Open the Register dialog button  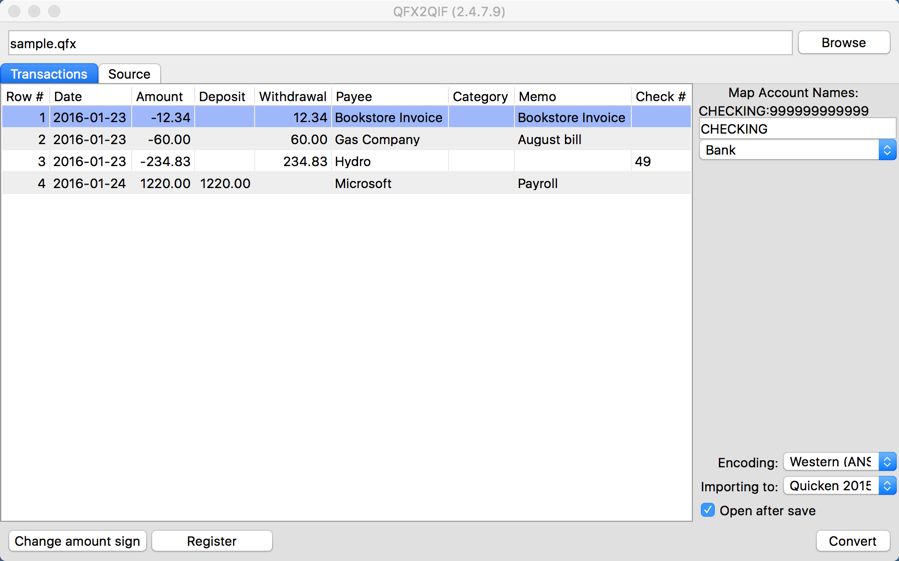click(212, 541)
